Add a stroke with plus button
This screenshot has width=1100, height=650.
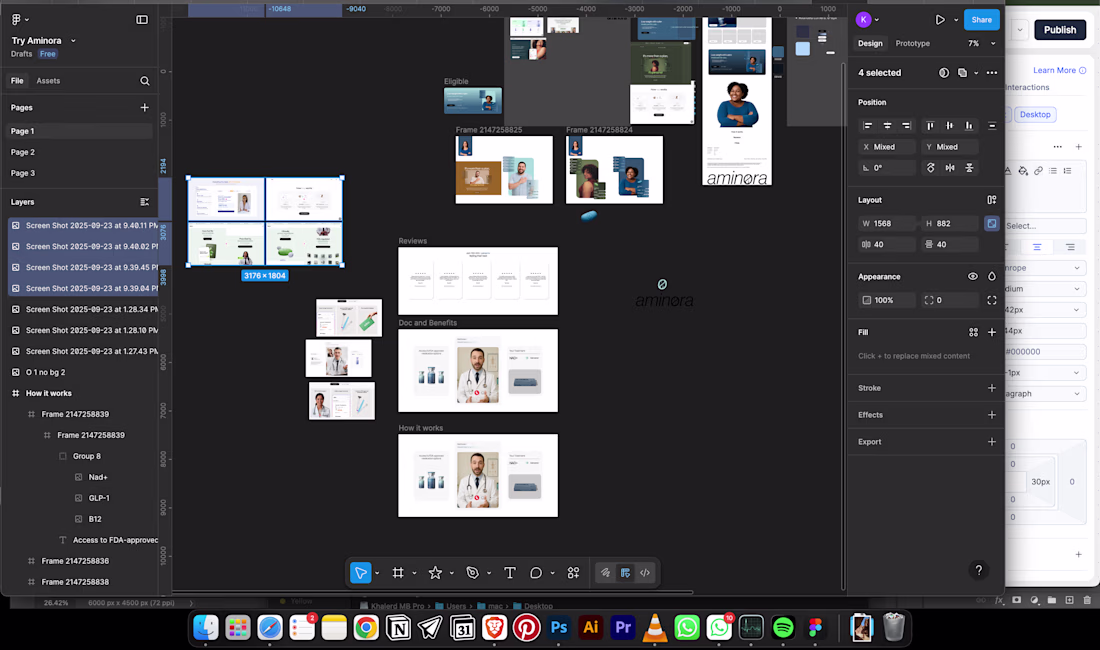point(992,388)
